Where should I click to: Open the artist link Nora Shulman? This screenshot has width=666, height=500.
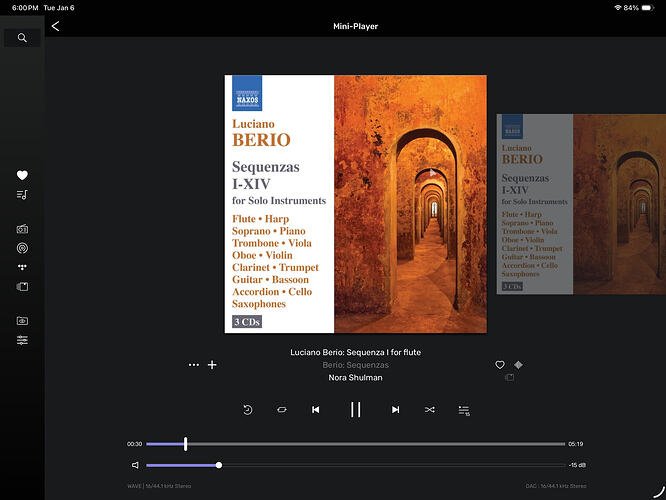coord(356,377)
